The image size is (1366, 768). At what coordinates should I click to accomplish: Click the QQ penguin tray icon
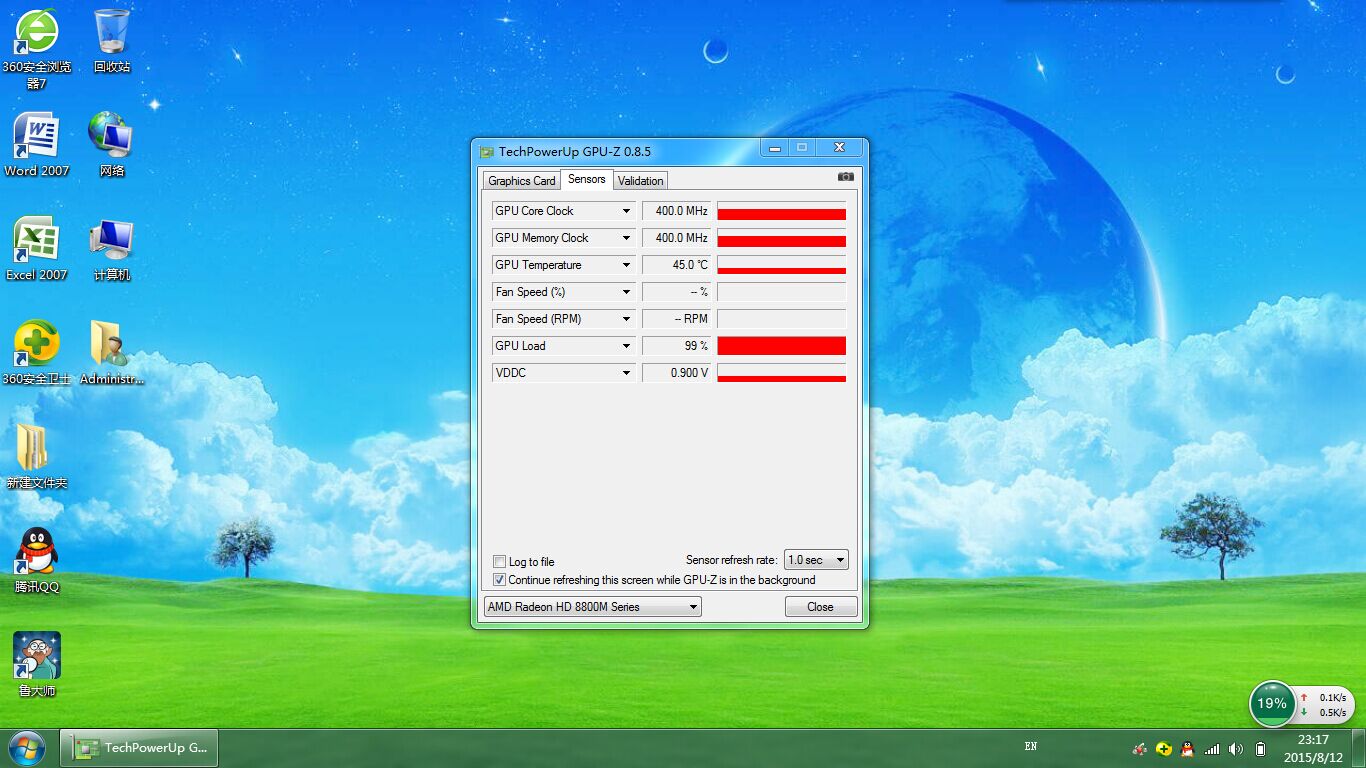click(x=1187, y=748)
